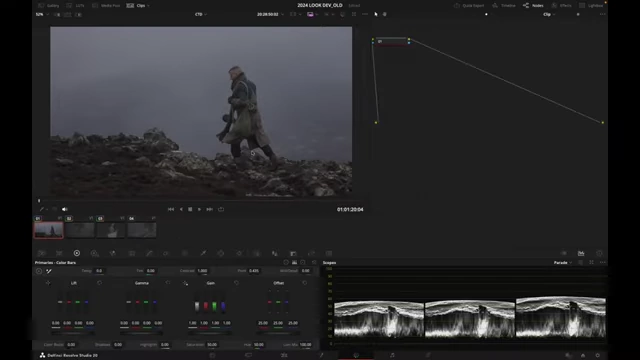Open the viewer zoom 52% dropdown
Screen dimensions: 640x360
(x=42, y=14)
